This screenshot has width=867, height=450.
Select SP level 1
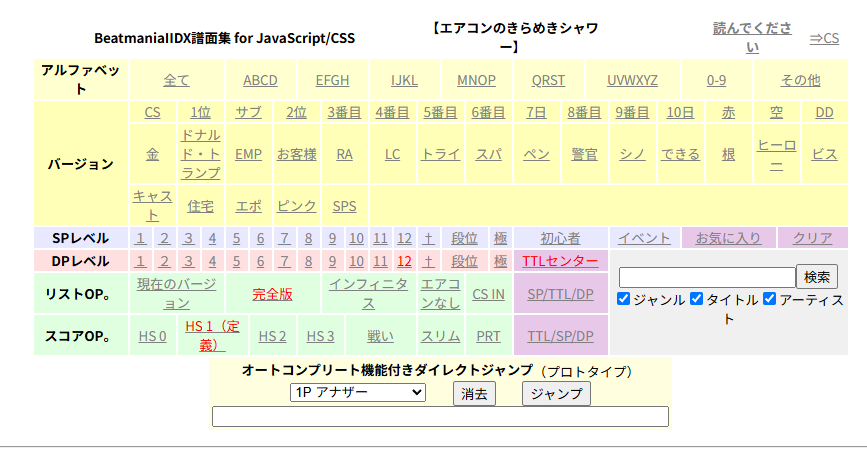[140, 238]
